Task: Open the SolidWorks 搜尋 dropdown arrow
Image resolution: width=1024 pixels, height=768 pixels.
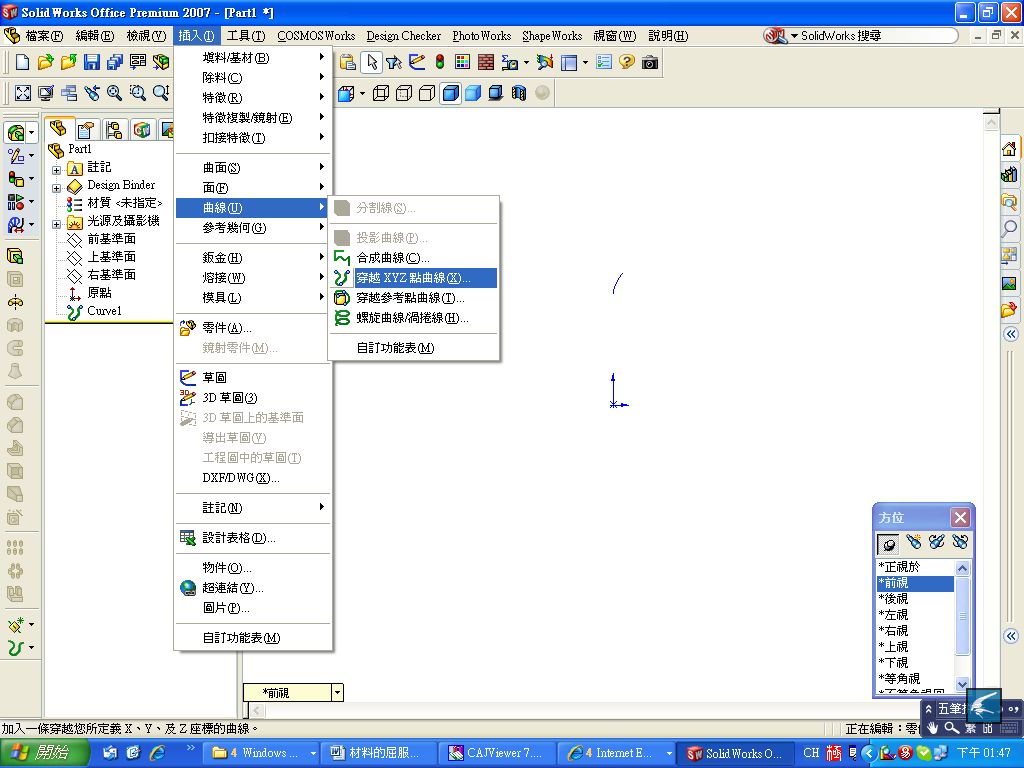Action: coord(794,36)
